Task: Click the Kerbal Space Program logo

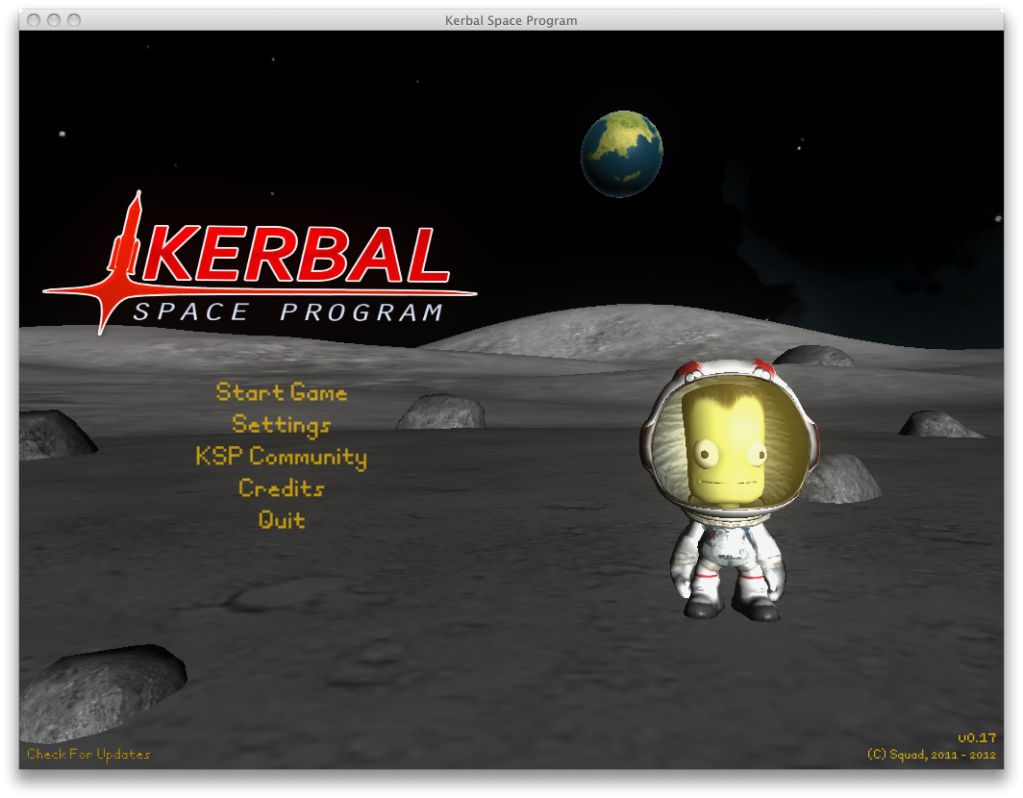Action: click(260, 263)
